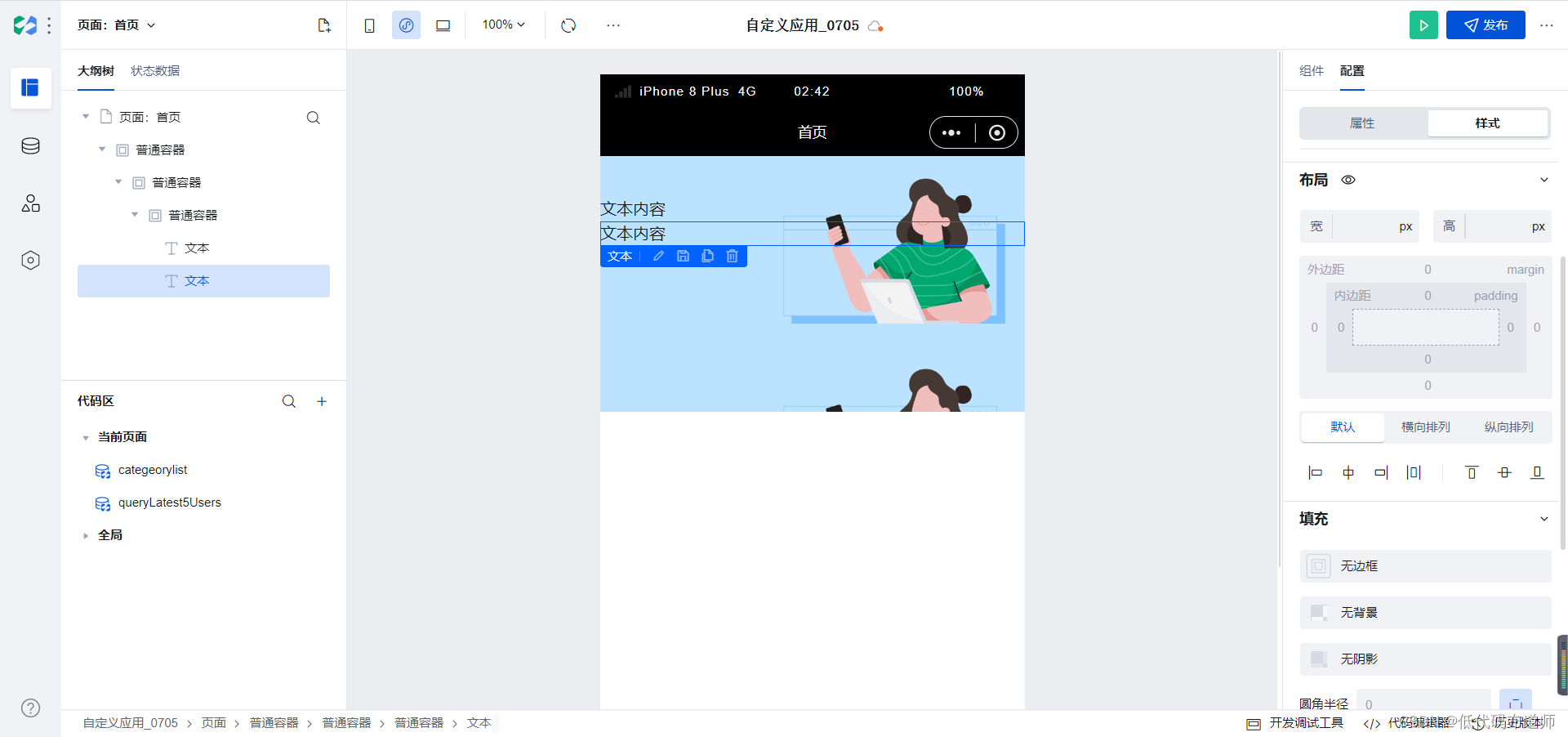Screen dimensions: 1568x737
Task: Collapse the 当前页面 code group
Action: pos(86,438)
